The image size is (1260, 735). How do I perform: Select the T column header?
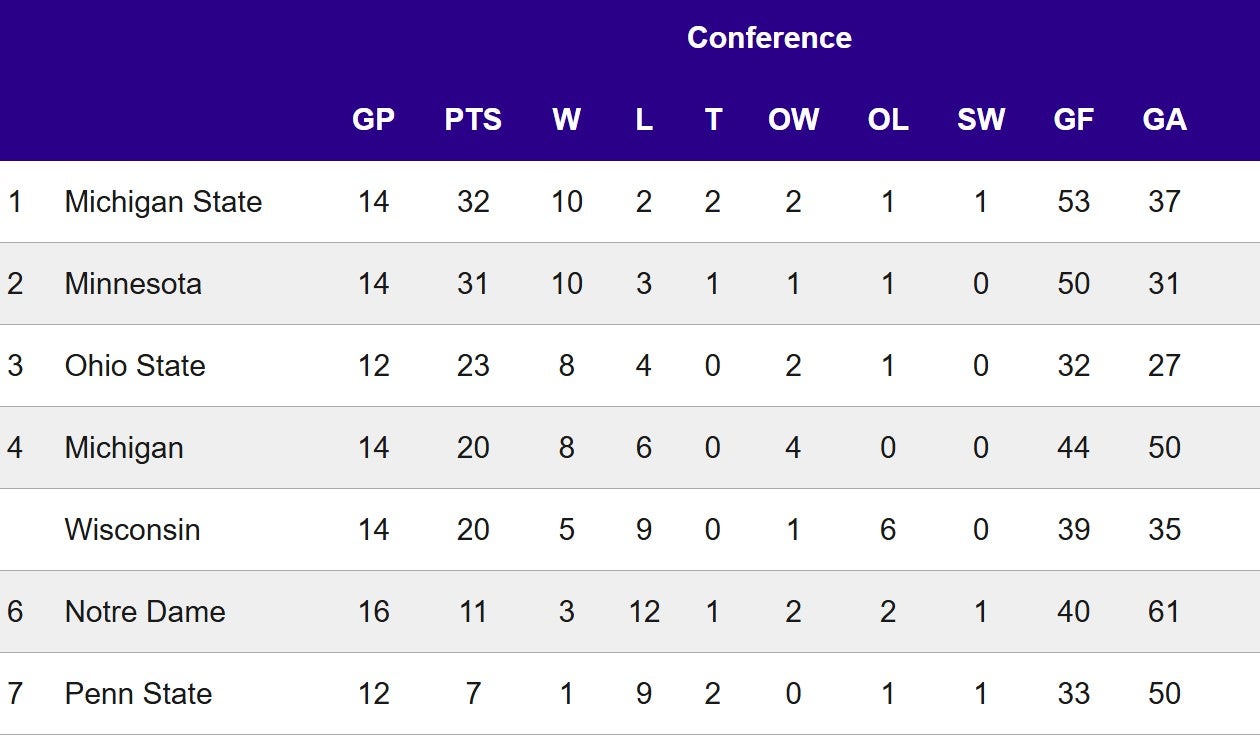pyautogui.click(x=713, y=120)
